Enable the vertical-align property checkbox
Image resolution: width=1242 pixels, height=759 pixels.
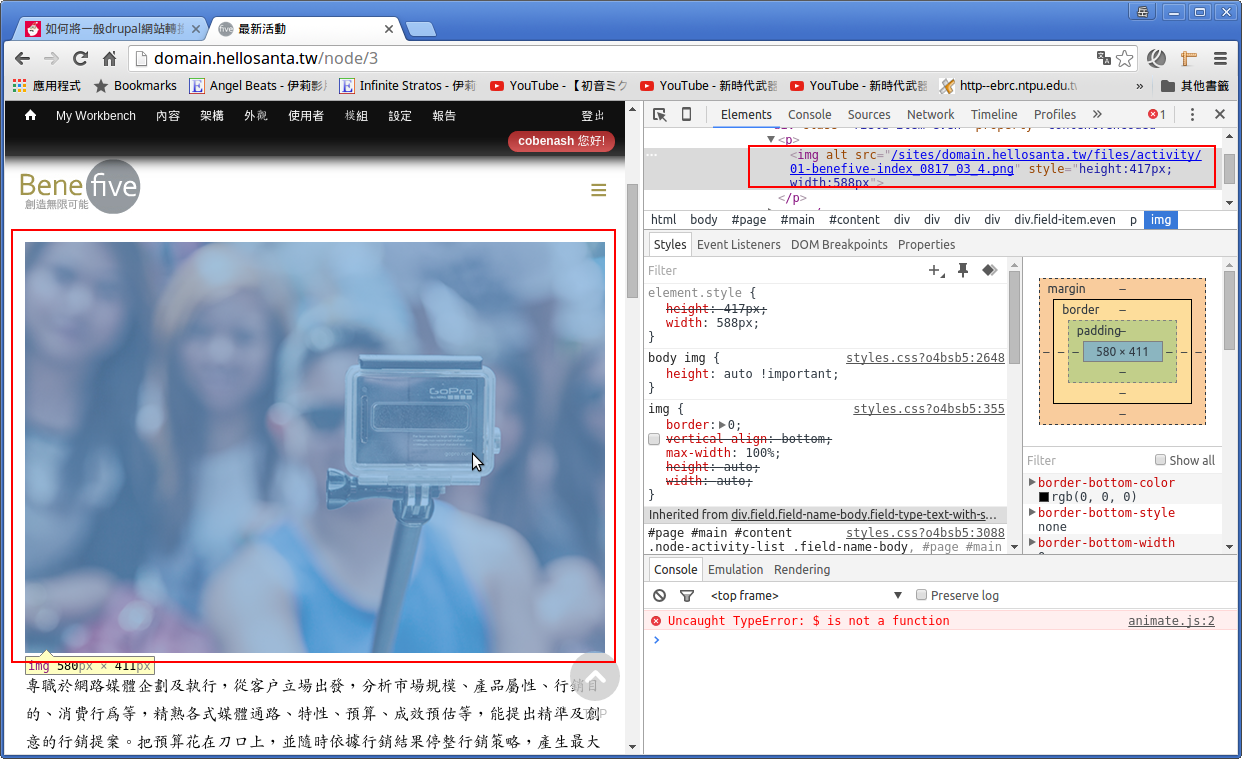click(654, 439)
